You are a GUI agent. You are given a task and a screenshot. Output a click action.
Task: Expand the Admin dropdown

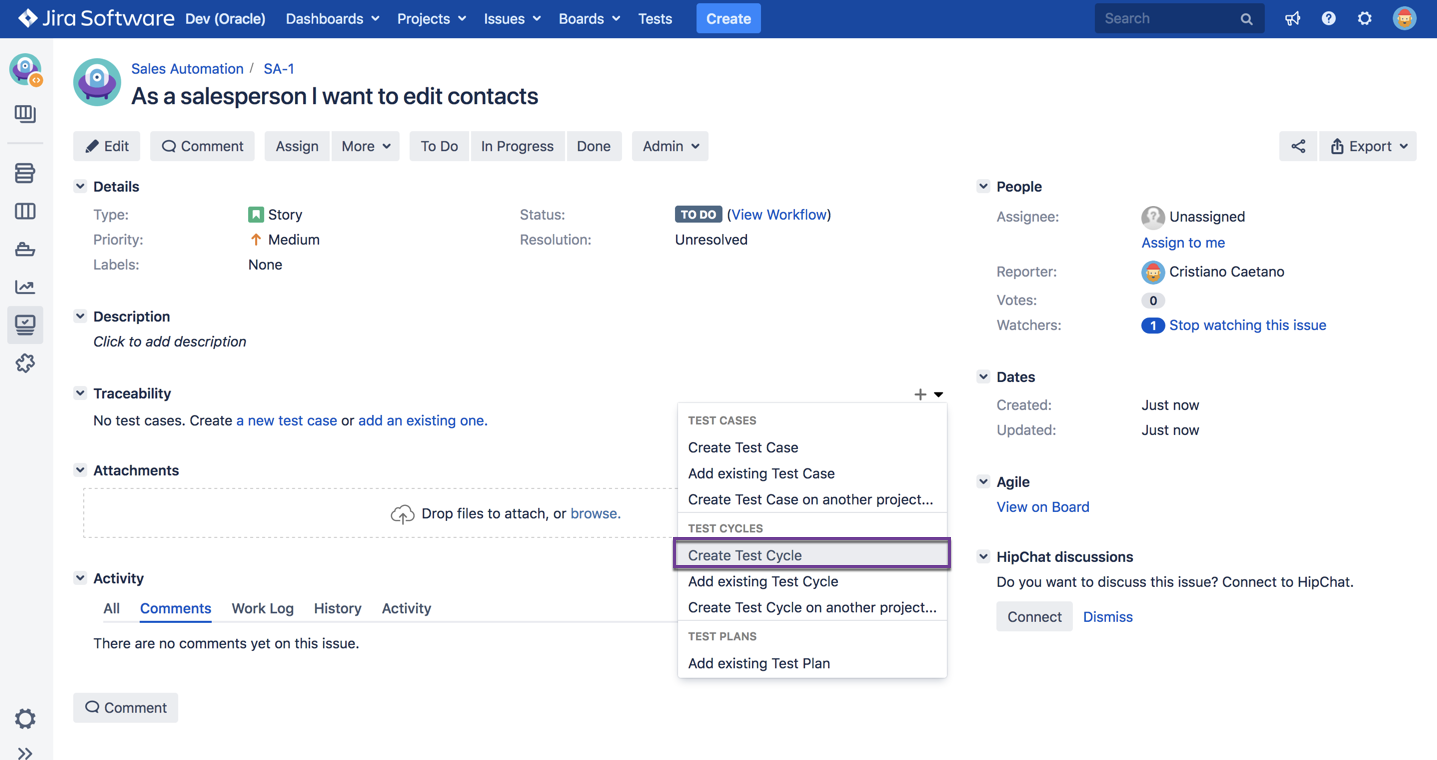tap(669, 146)
